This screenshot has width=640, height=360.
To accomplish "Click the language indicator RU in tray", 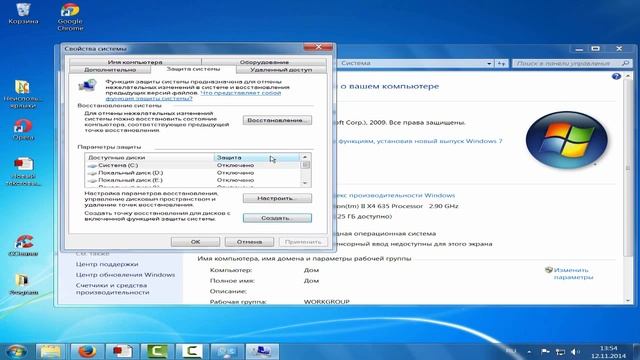I will coord(511,351).
